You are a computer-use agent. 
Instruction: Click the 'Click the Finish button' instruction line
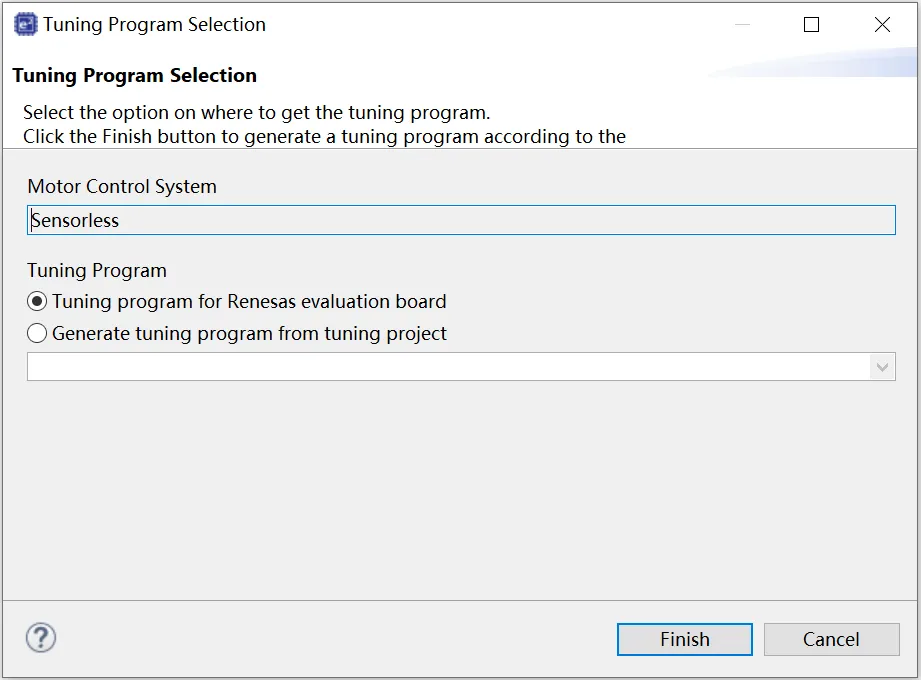tap(324, 136)
